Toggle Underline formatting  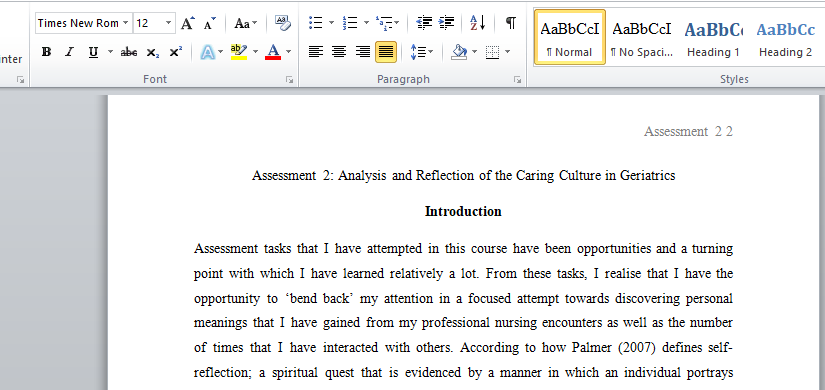[x=93, y=52]
